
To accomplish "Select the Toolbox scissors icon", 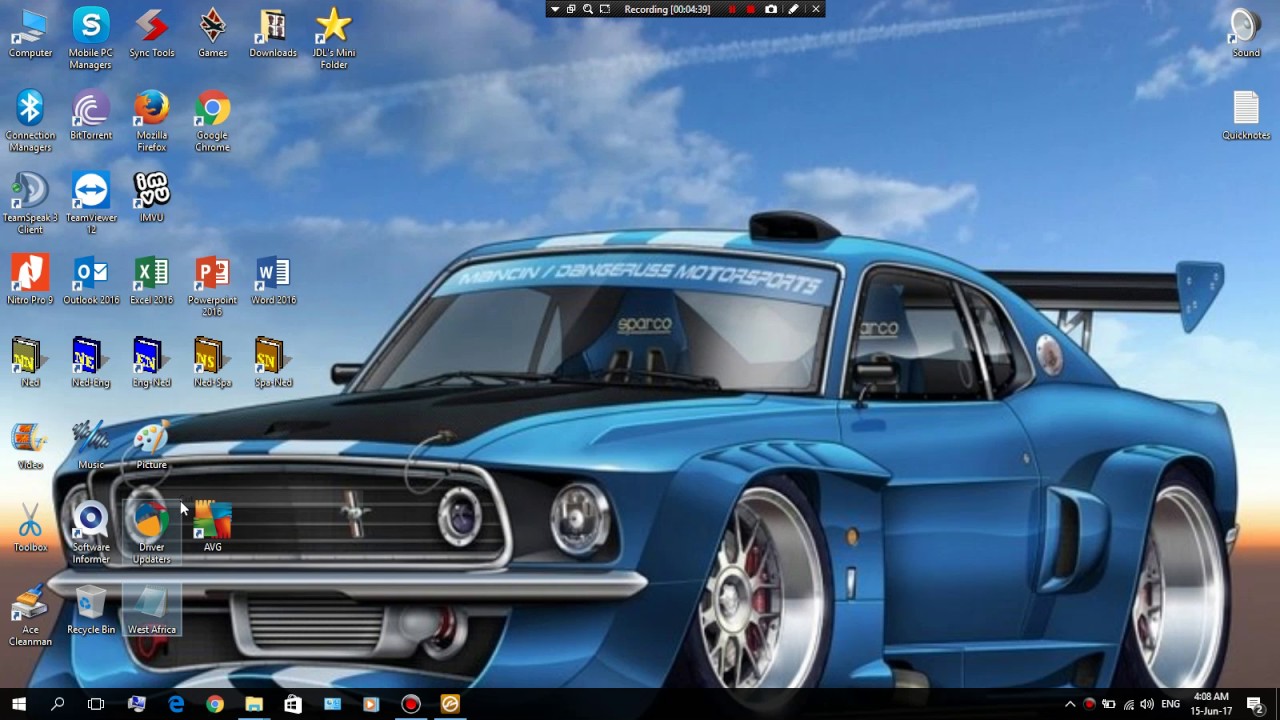I will (x=30, y=527).
